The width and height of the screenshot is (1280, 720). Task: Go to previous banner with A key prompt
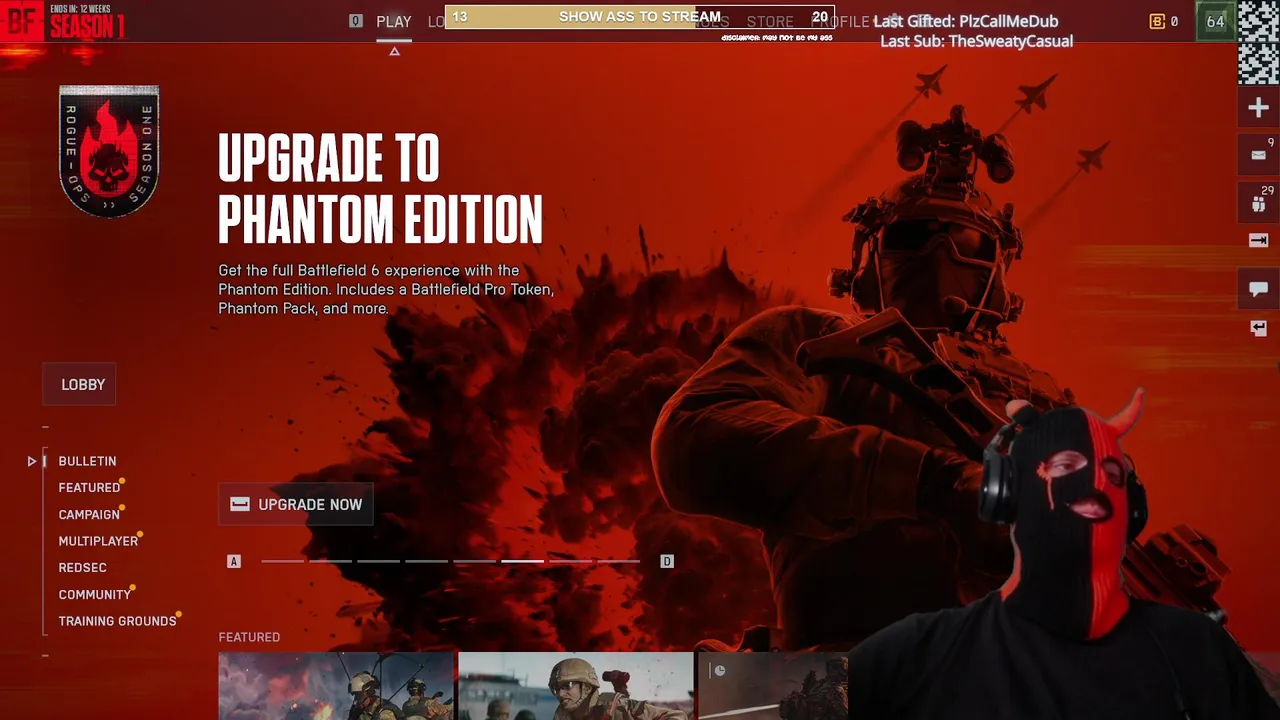[234, 562]
